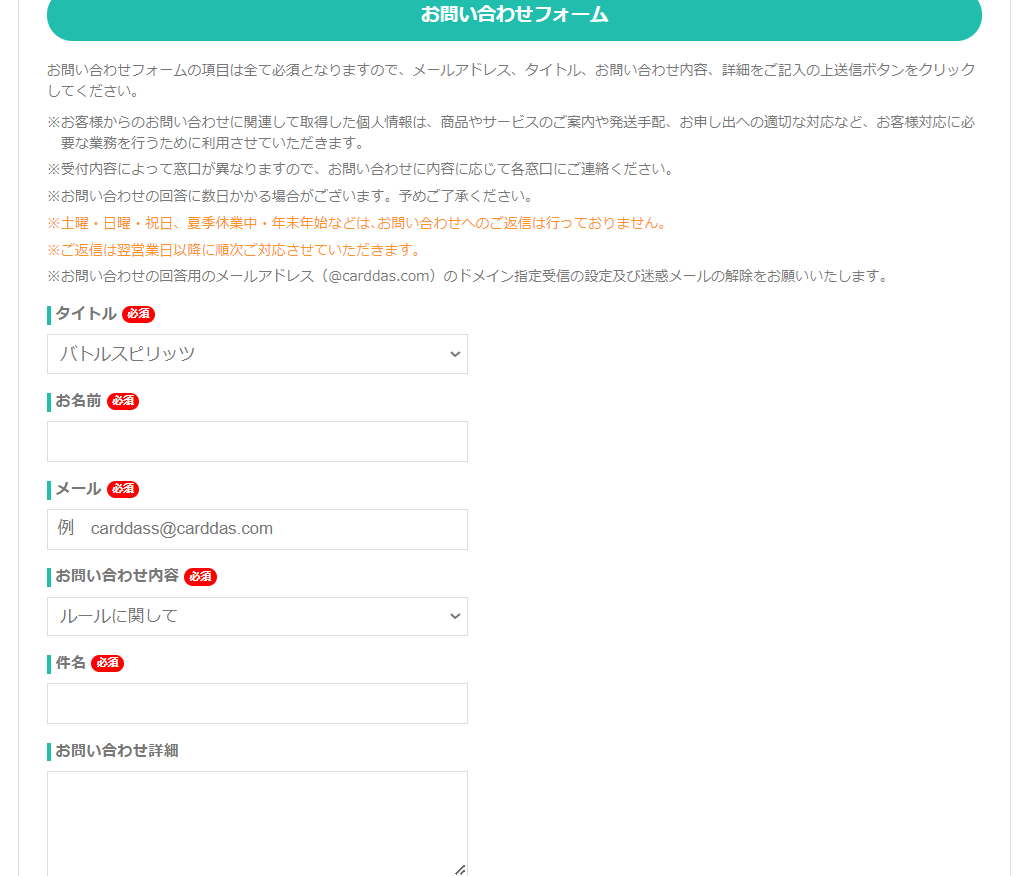Click the 必須 badge beside タイトル
The height and width of the screenshot is (876, 1031).
tap(138, 314)
